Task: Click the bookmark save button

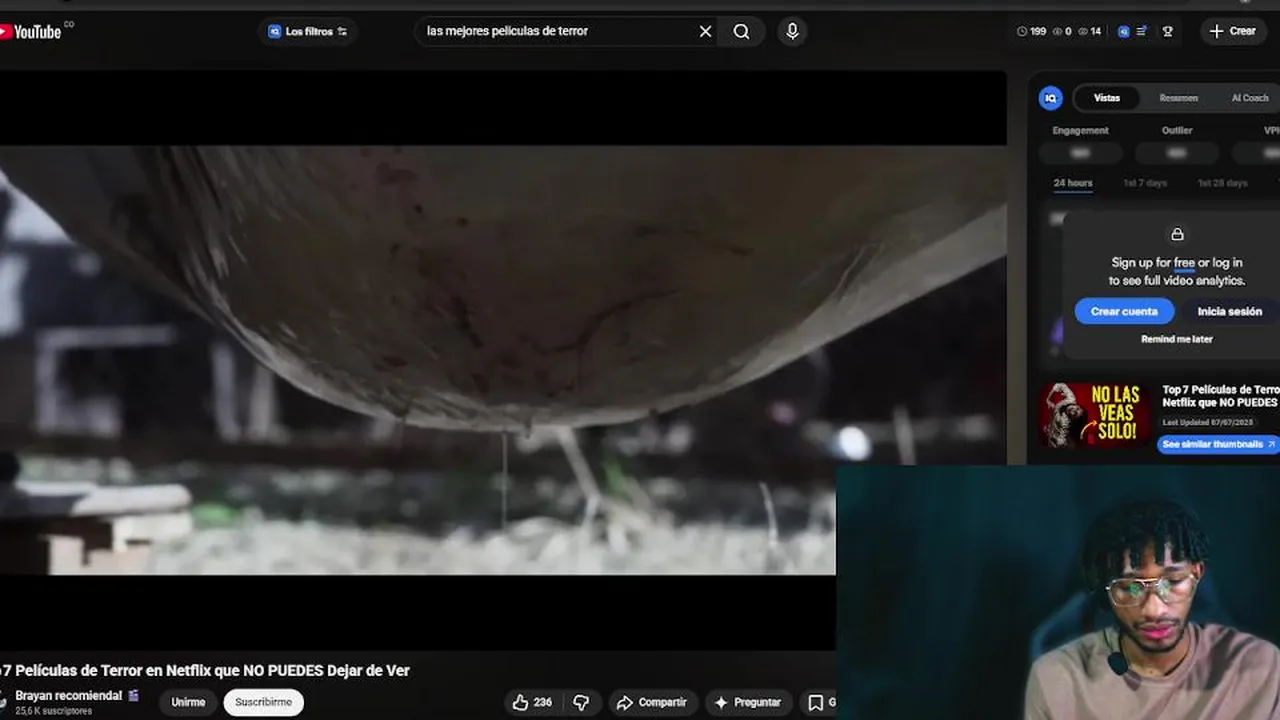Action: pyautogui.click(x=818, y=702)
